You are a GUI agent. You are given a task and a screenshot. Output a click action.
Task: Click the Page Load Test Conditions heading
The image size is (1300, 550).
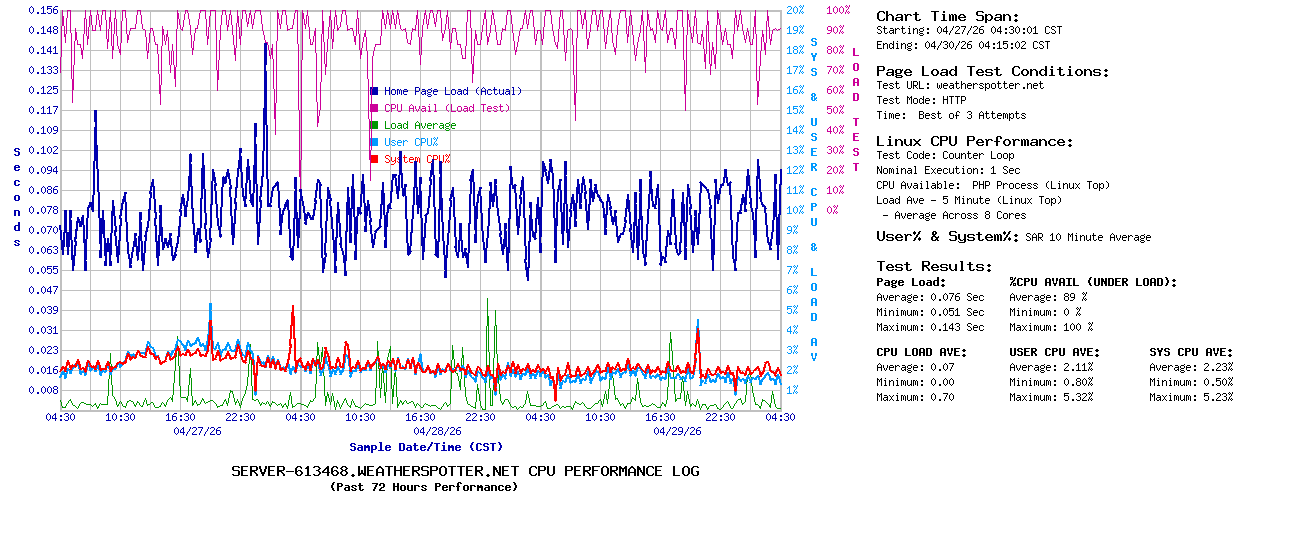(x=992, y=71)
